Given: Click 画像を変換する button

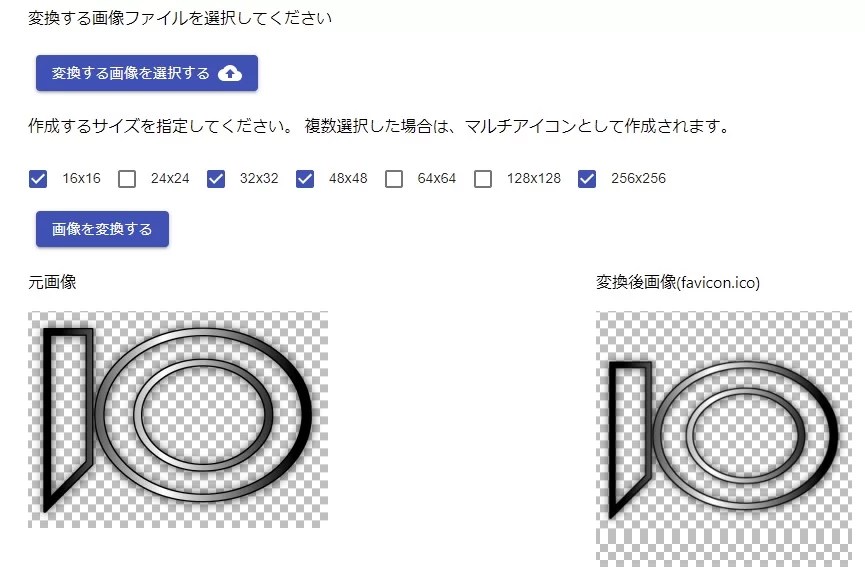Looking at the screenshot, I should click(102, 229).
